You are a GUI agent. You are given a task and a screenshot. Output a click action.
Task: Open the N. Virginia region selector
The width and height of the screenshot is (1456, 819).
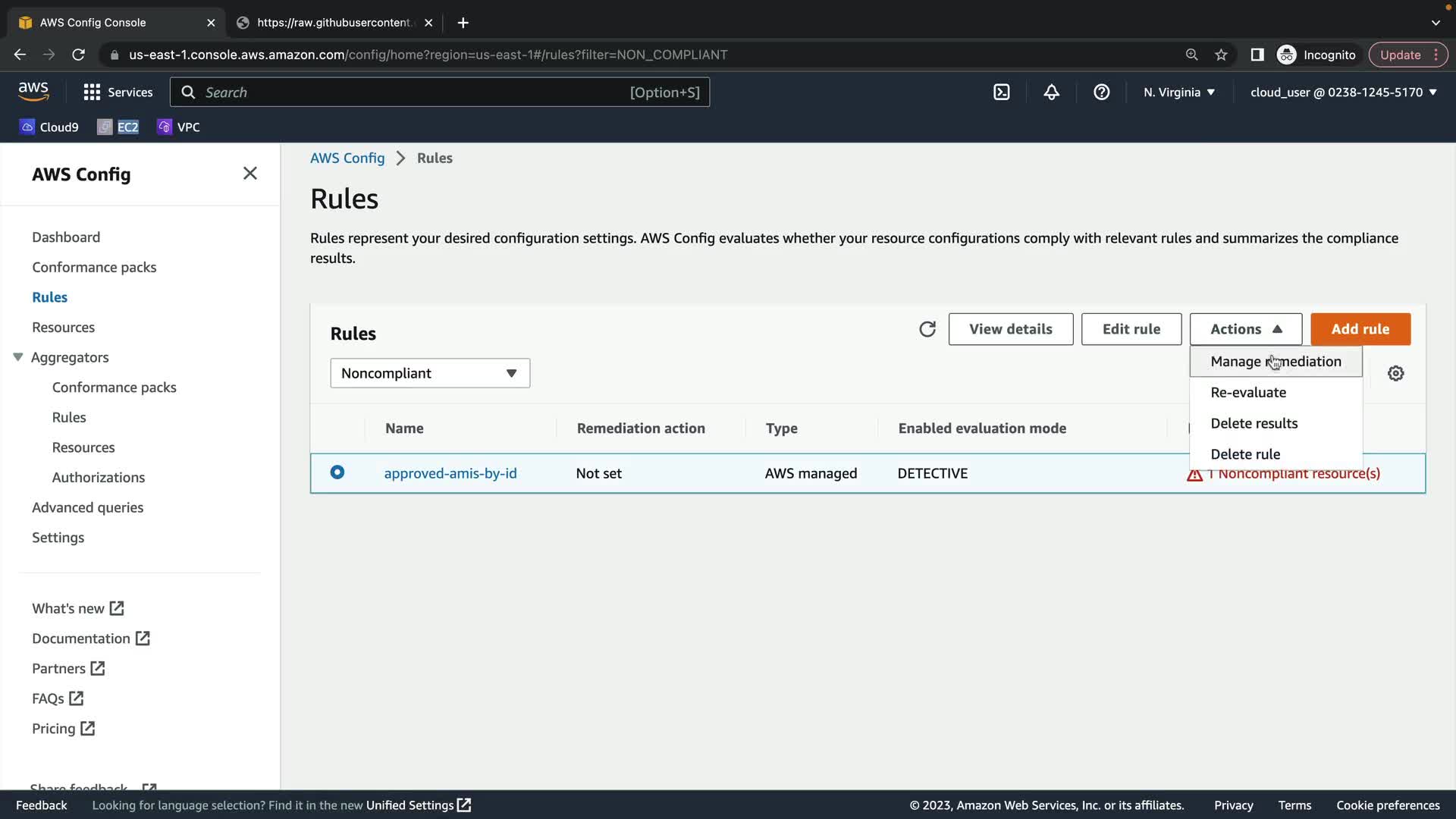click(x=1178, y=93)
